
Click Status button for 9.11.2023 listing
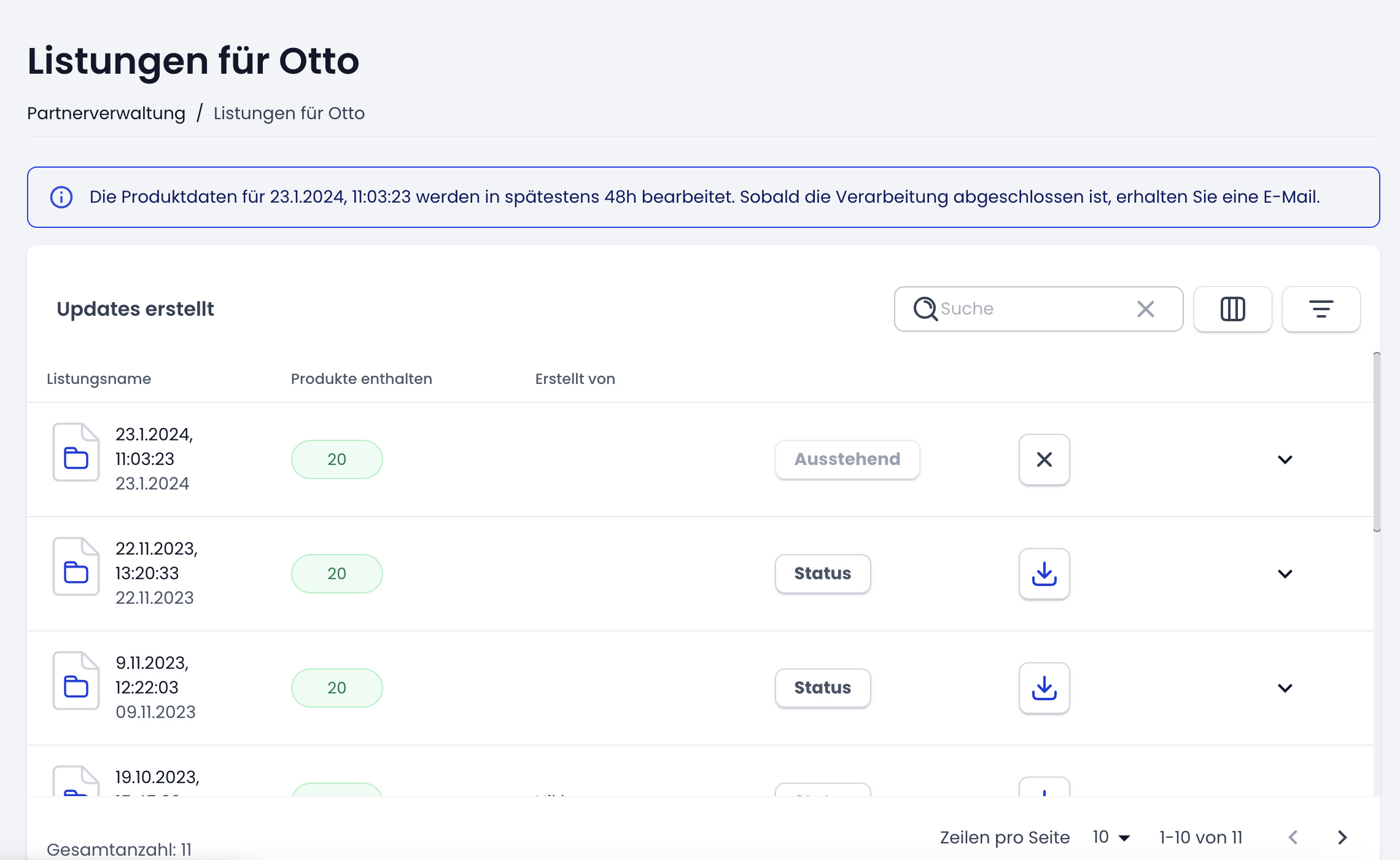[823, 688]
